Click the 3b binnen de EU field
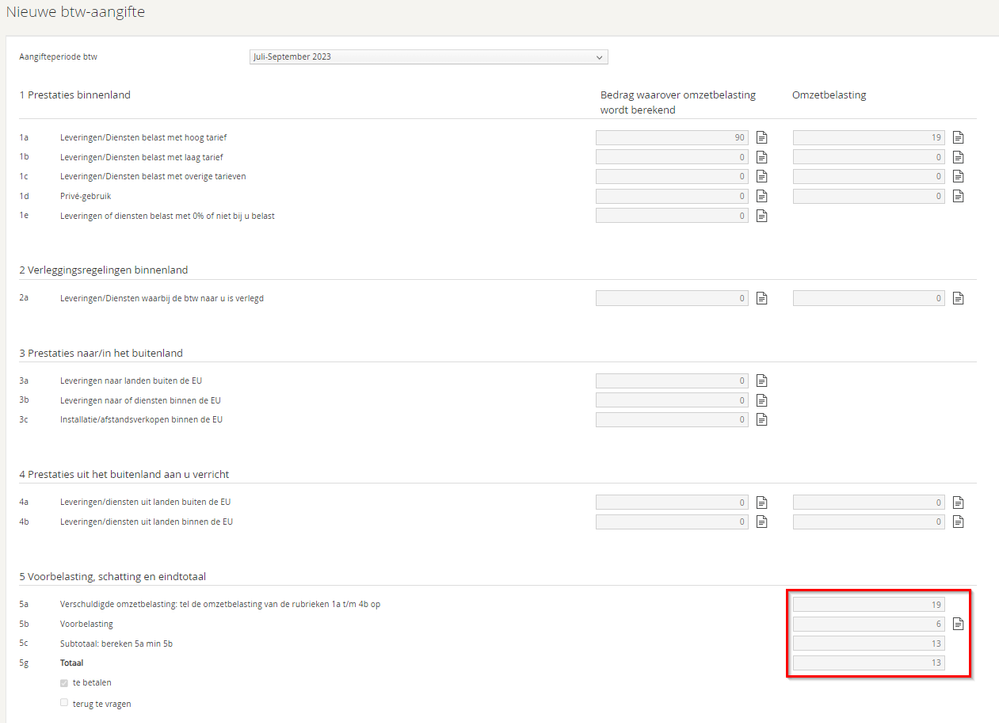Screen dimensions: 999x723 pyautogui.click(x=672, y=401)
